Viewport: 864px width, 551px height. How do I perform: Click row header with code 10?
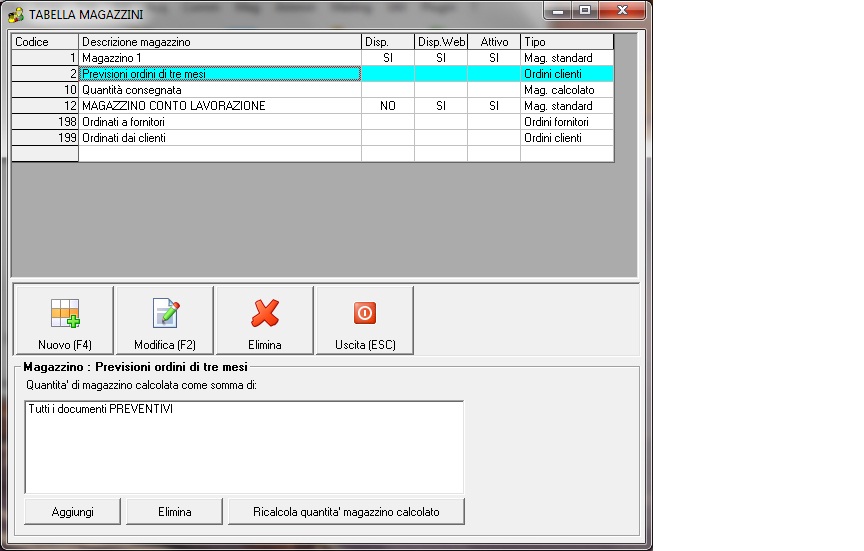[45, 90]
